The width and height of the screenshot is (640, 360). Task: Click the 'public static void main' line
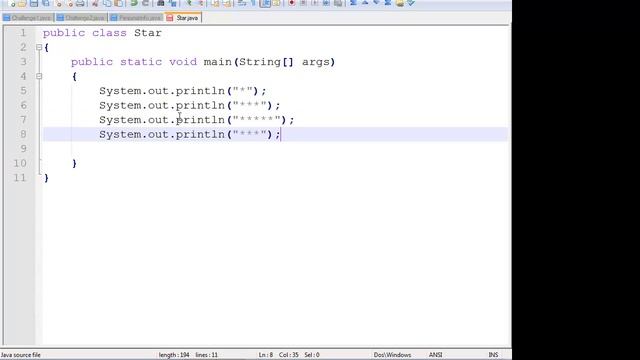point(203,62)
